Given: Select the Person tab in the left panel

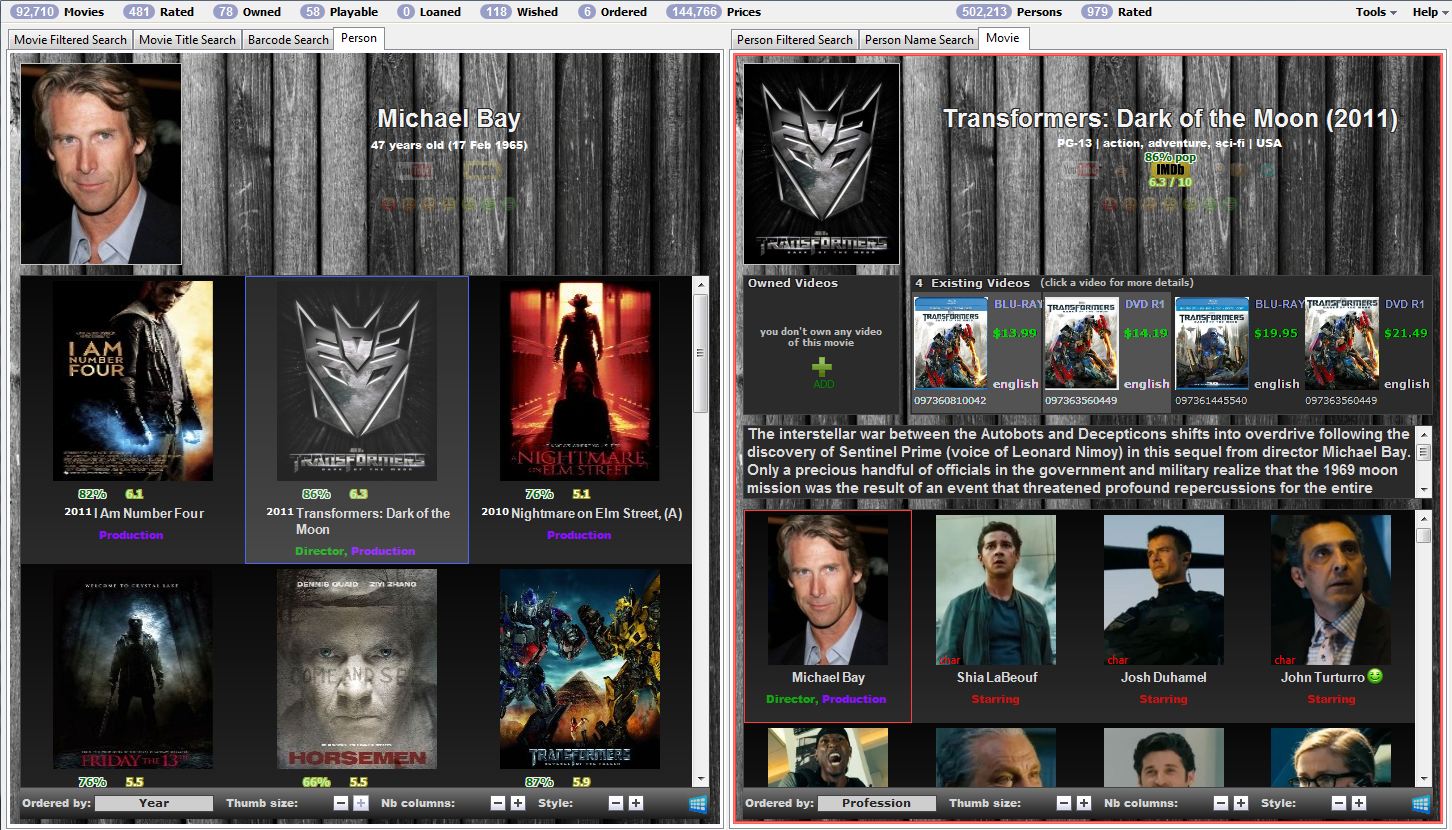Looking at the screenshot, I should point(359,38).
